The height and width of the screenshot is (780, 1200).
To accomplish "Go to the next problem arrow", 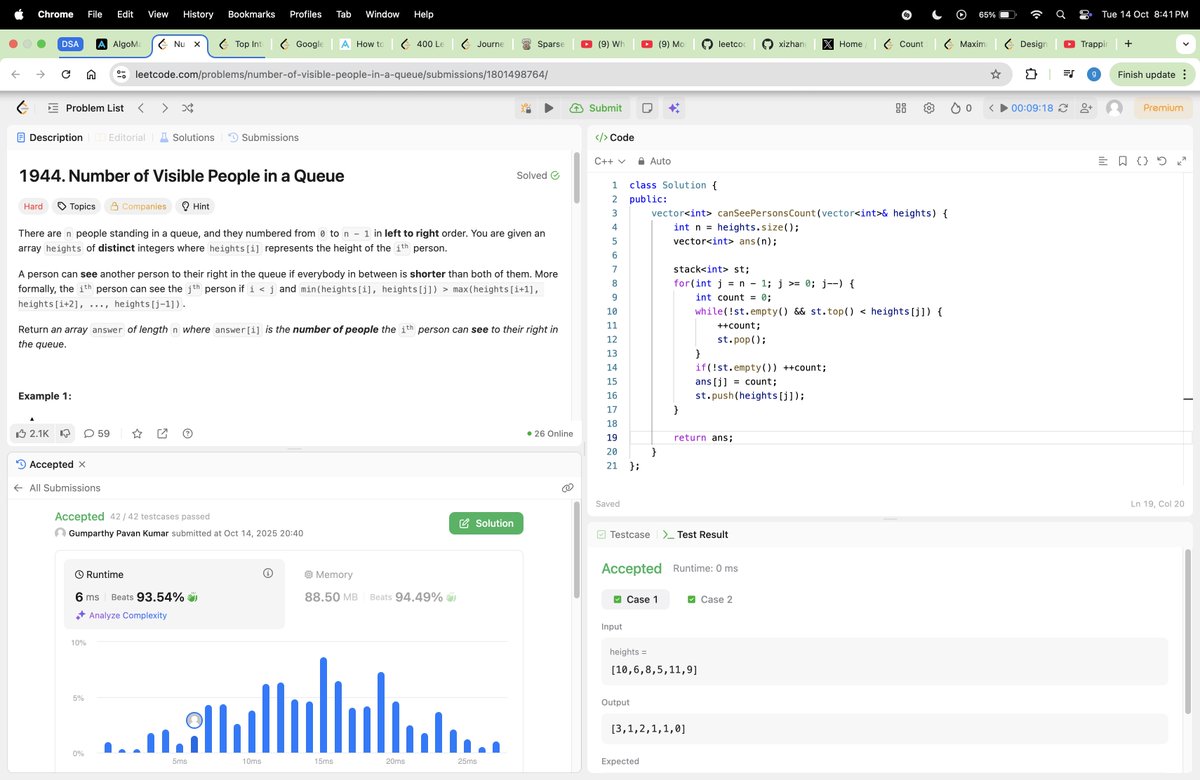I will (x=164, y=108).
